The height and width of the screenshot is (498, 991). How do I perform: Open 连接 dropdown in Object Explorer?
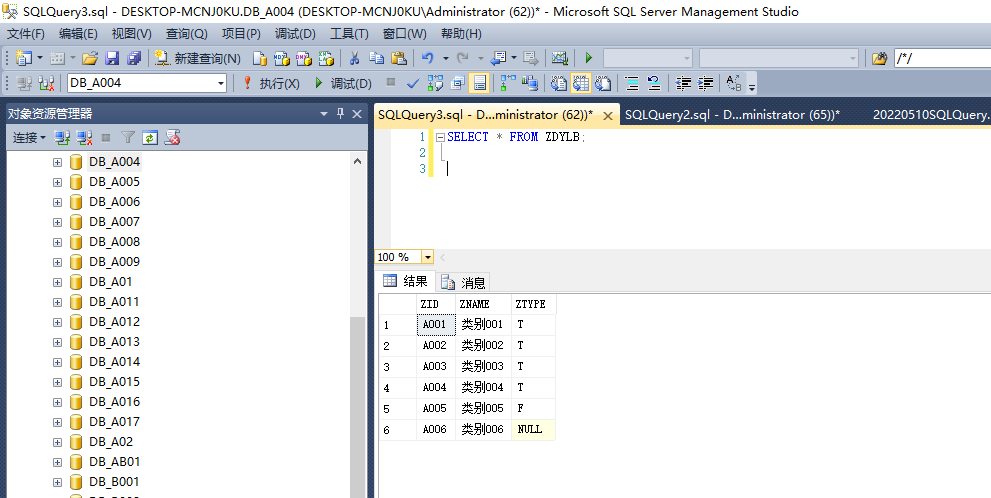[29, 137]
